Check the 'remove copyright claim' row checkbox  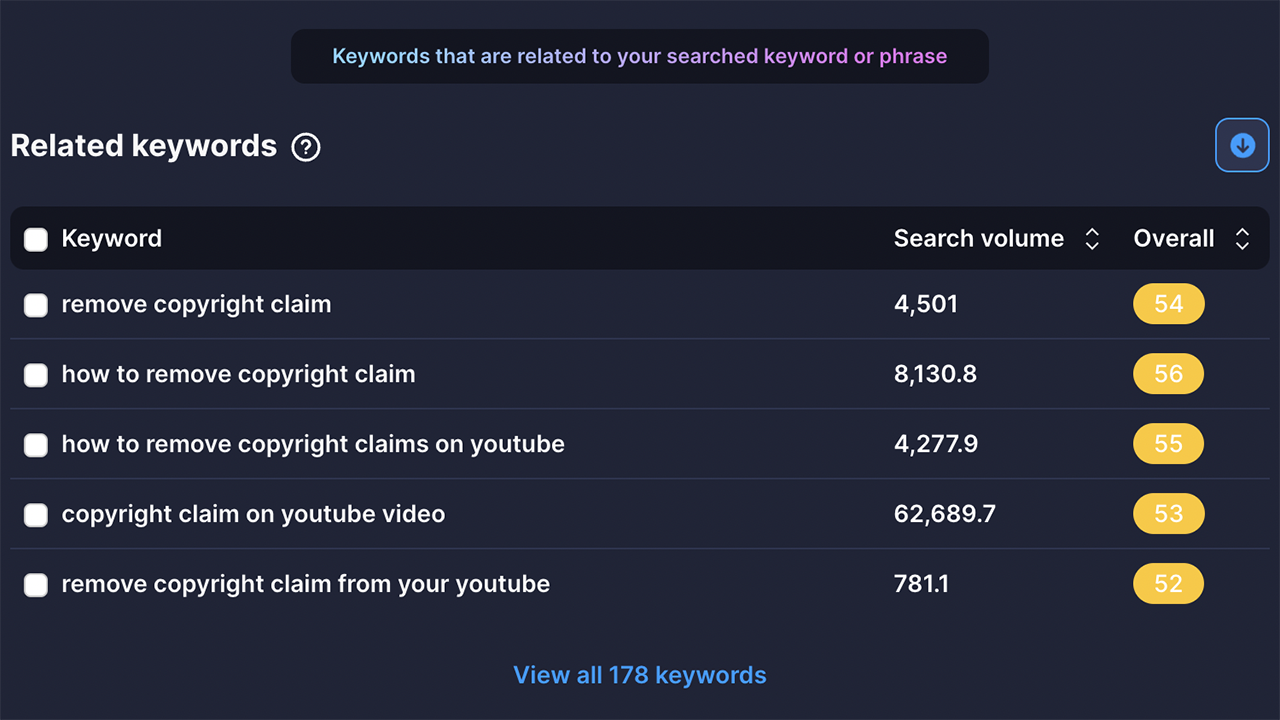click(x=36, y=305)
